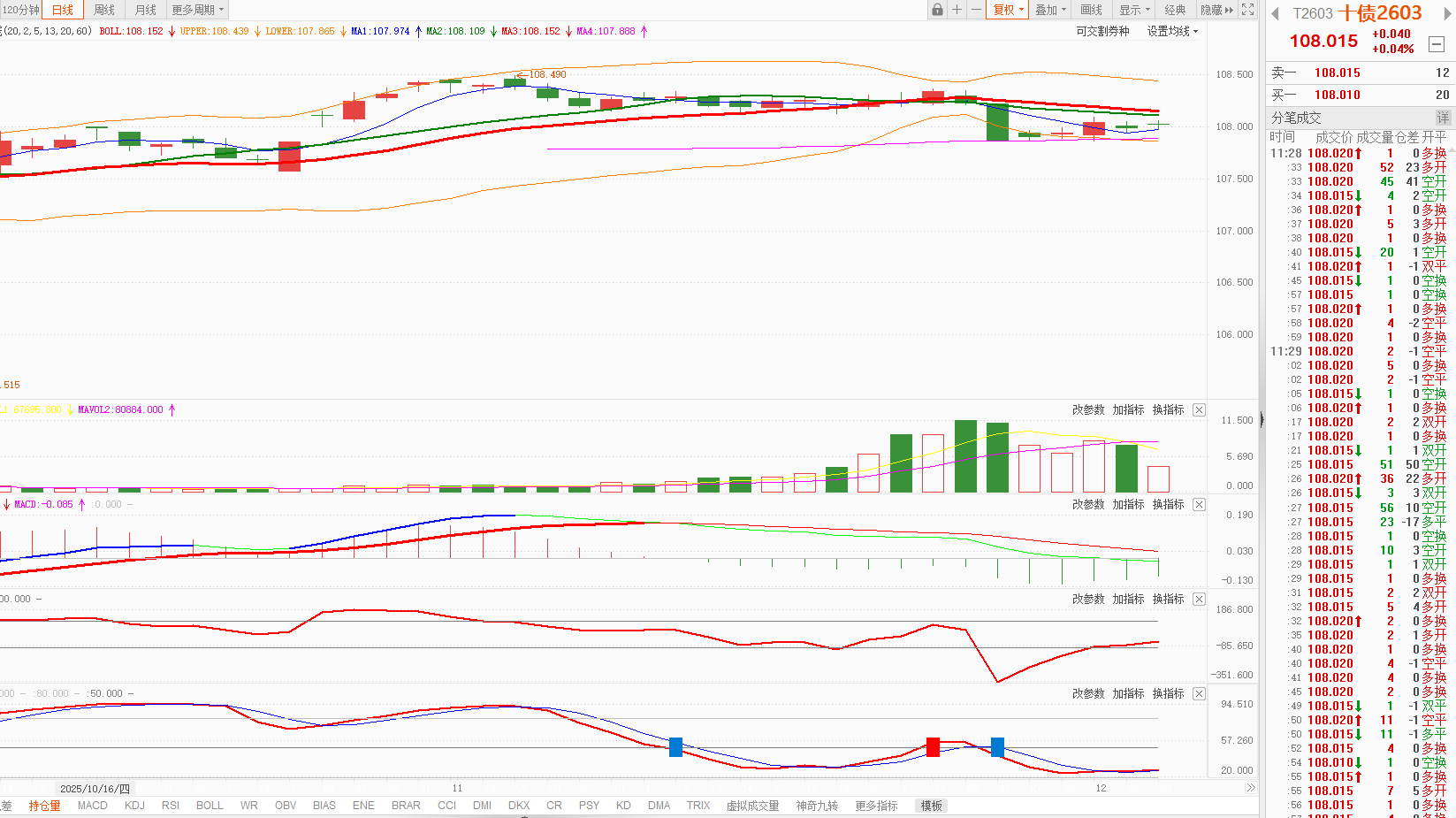1456x818 pixels.
Task: Collapse quote panel with minus box icon
Action: (x=1437, y=44)
